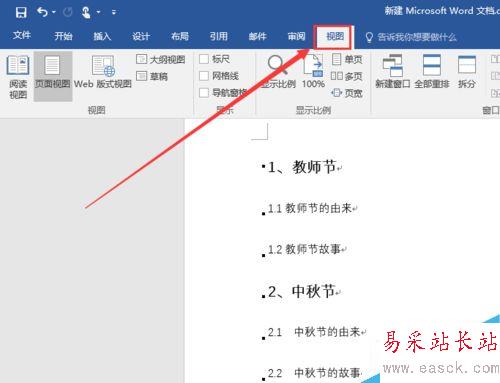Click the line 2.1 中秋节的由来
The height and width of the screenshot is (383, 500).
coord(314,332)
